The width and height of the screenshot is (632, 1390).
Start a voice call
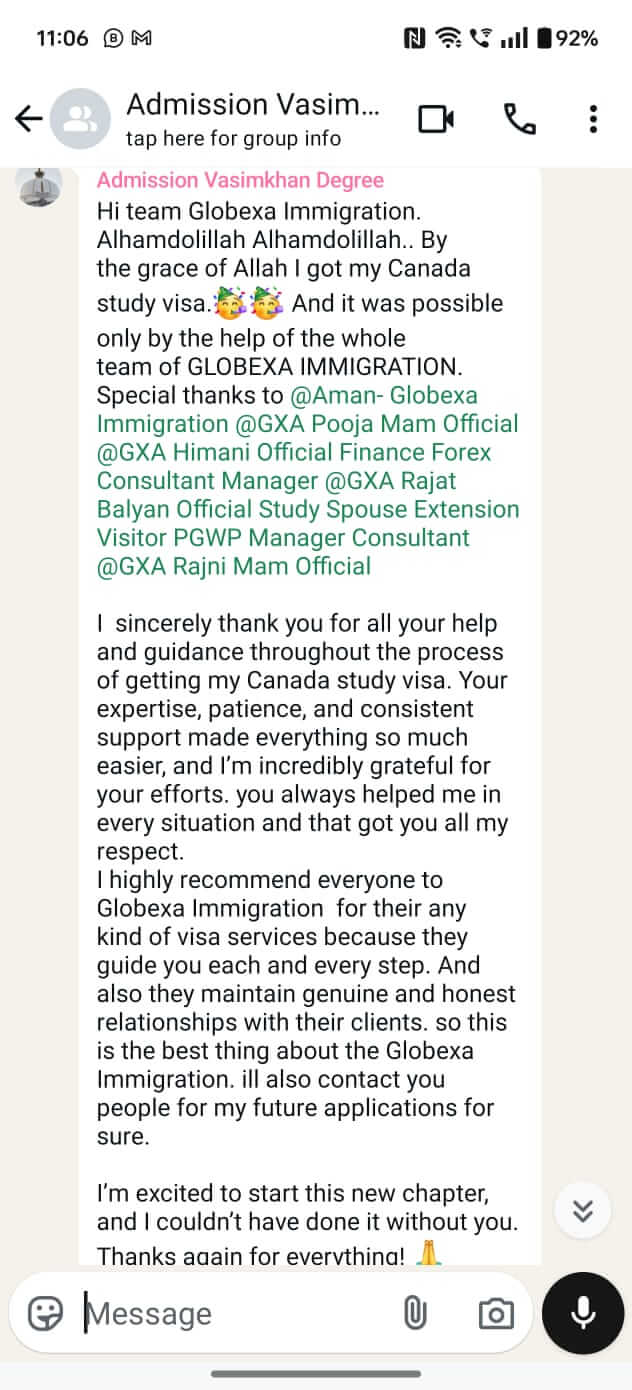click(518, 120)
